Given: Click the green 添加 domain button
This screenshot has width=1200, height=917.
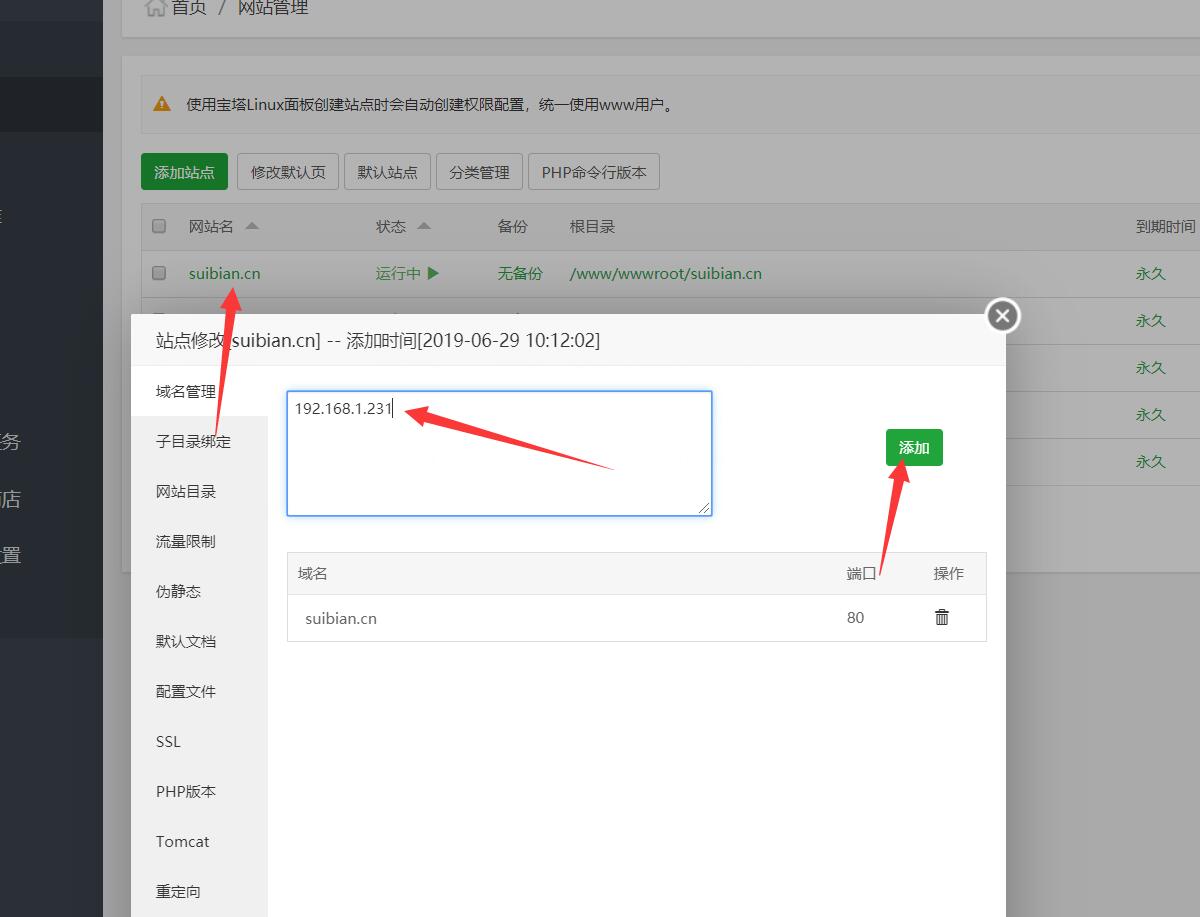Looking at the screenshot, I should 914,448.
